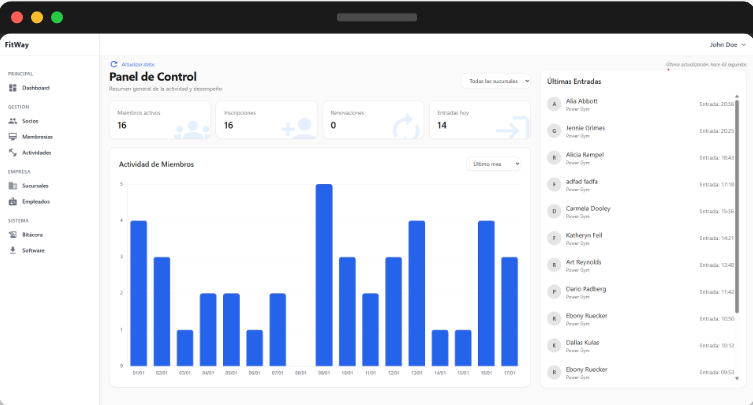Screen dimensions: 753x405
Task: Click the name Dallas Kulas in entries
Action: tap(583, 343)
